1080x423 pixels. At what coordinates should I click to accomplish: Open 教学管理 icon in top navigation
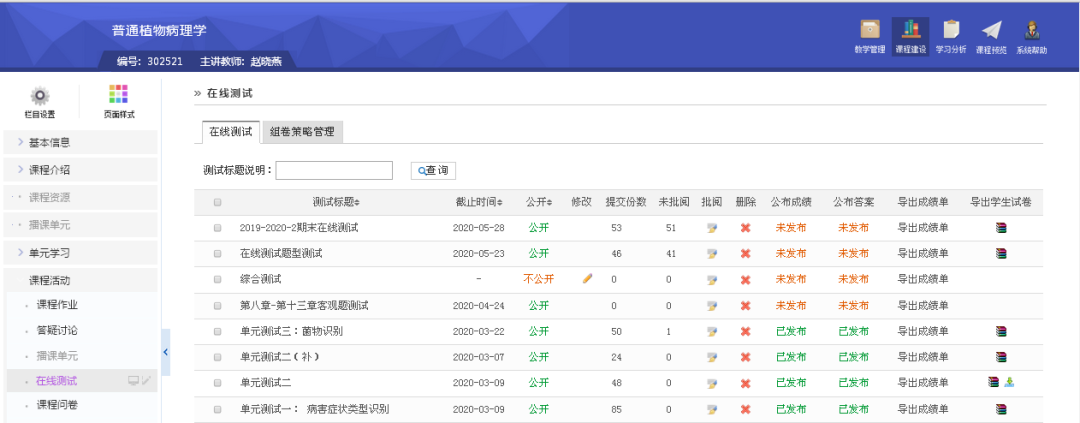pos(869,31)
